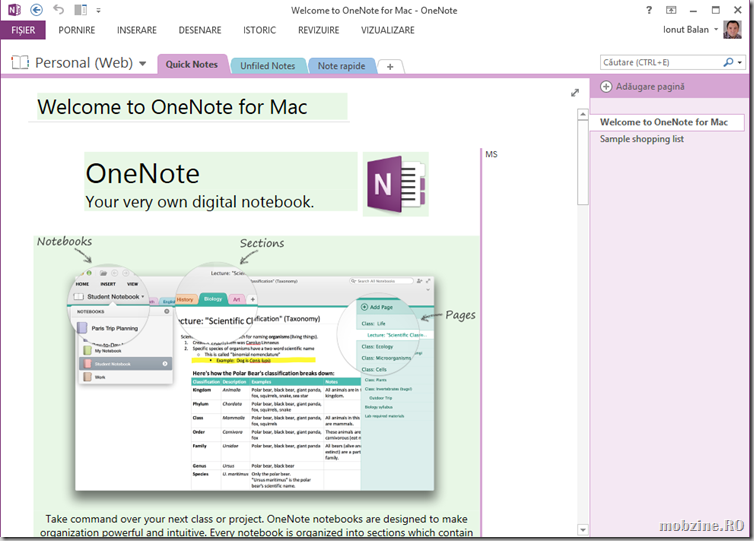The image size is (754, 541).
Task: Expand the Personal (Web) notebook dropdown
Action: click(x=142, y=63)
